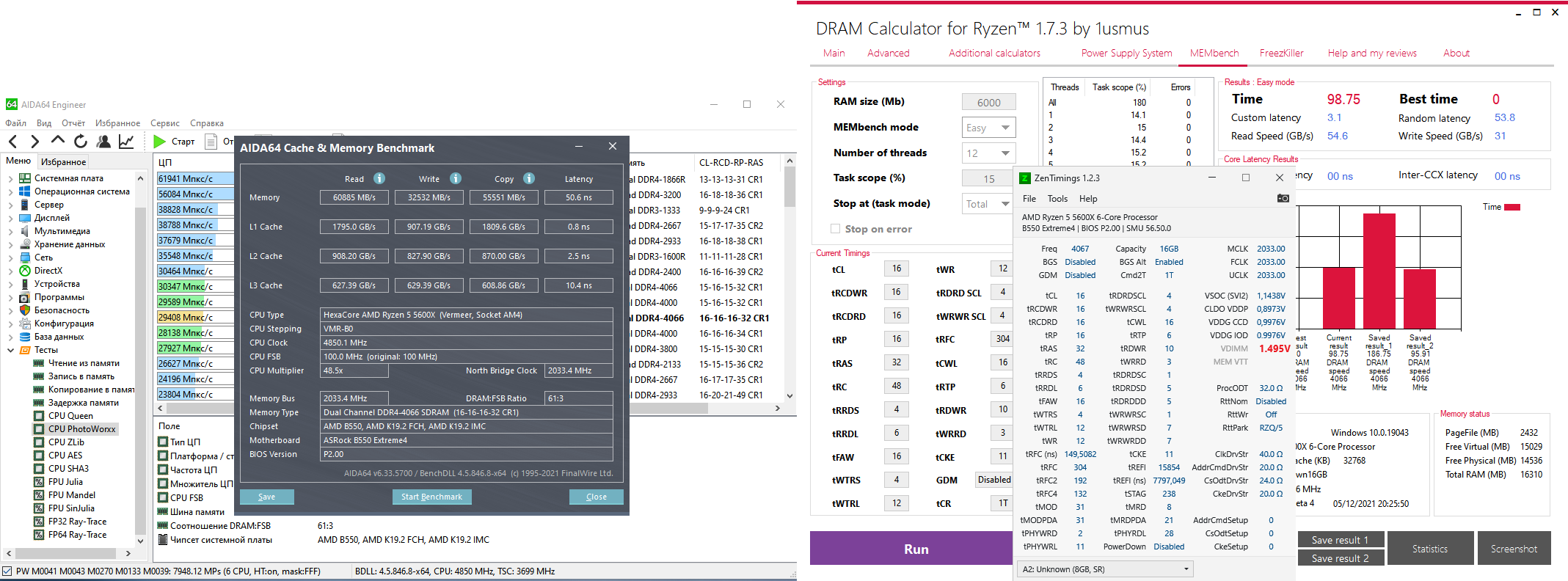Click the Start Benchmark button
The height and width of the screenshot is (581, 1568).
point(431,497)
